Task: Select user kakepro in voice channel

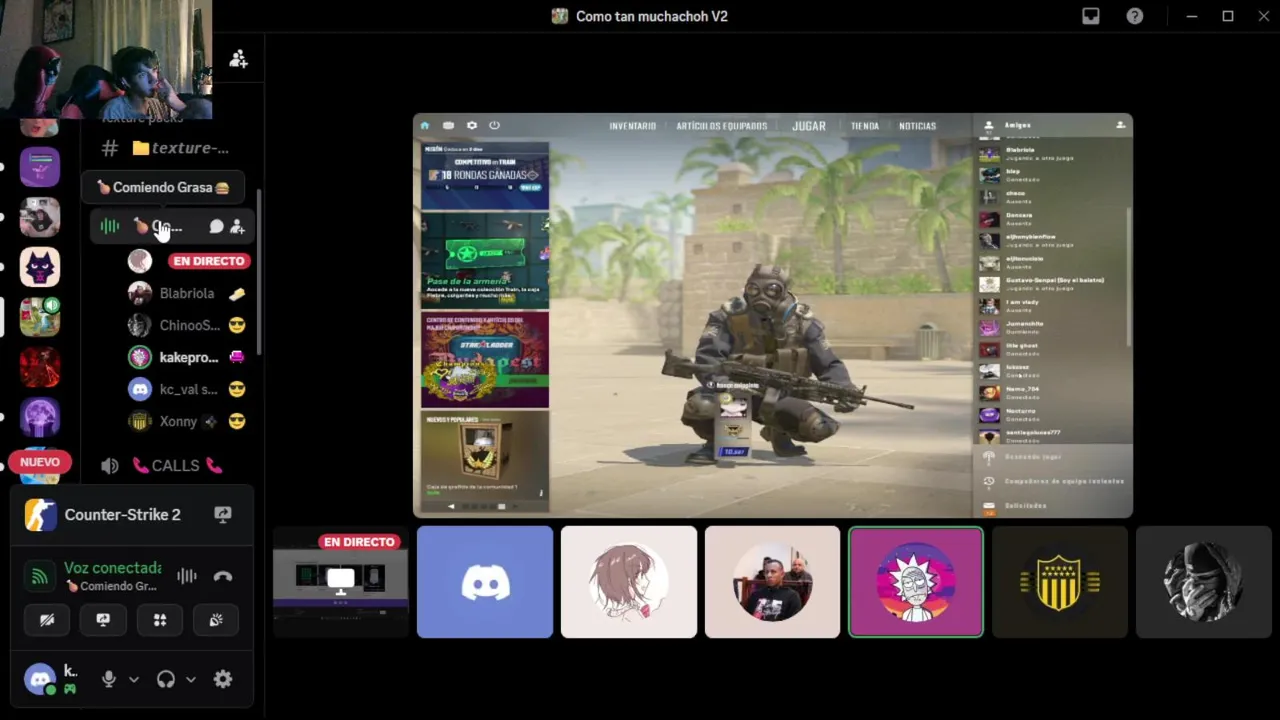Action: (x=187, y=357)
